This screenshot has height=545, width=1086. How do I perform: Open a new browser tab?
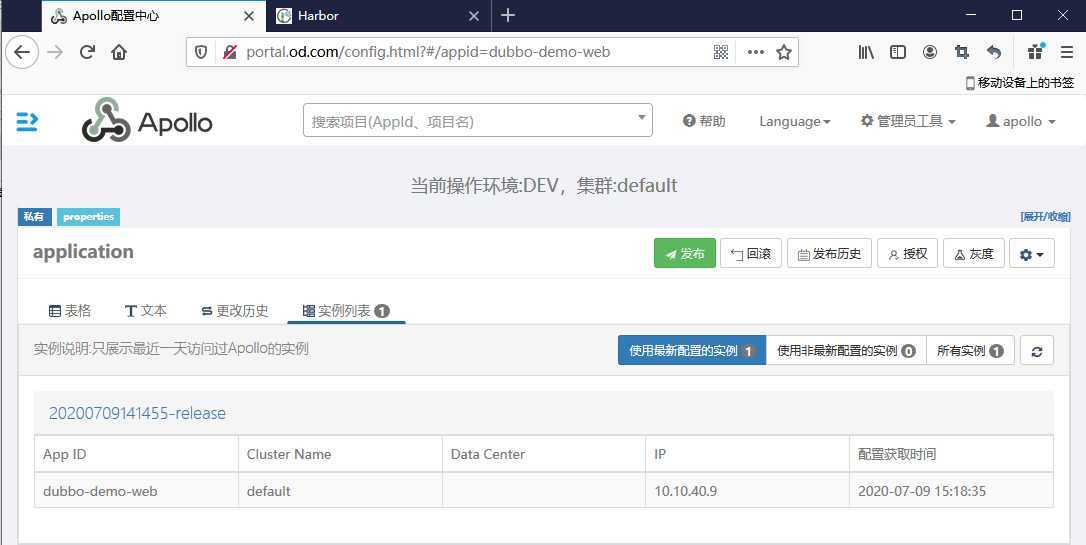click(x=508, y=15)
